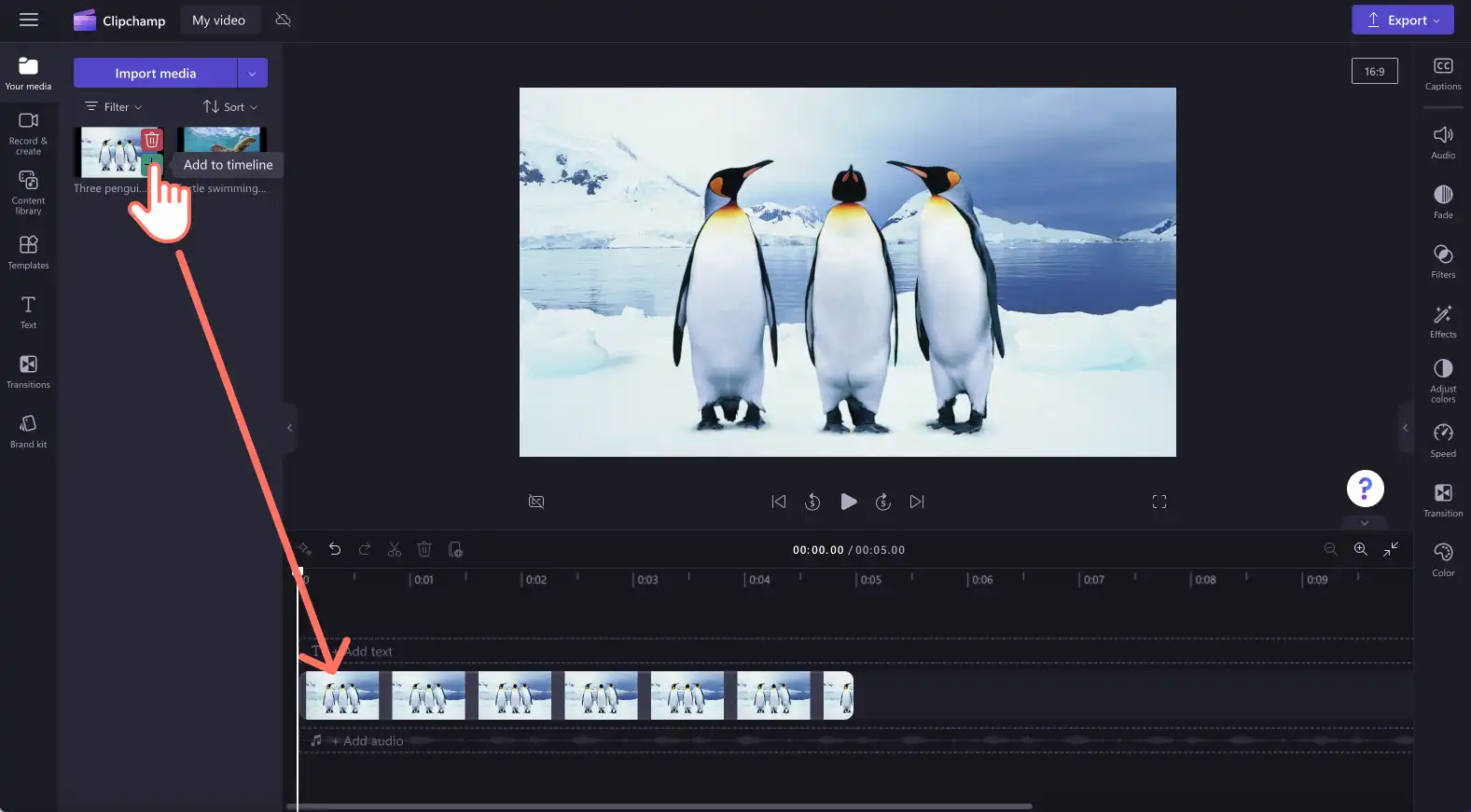
Task: Skip to the start of video
Action: click(x=778, y=502)
